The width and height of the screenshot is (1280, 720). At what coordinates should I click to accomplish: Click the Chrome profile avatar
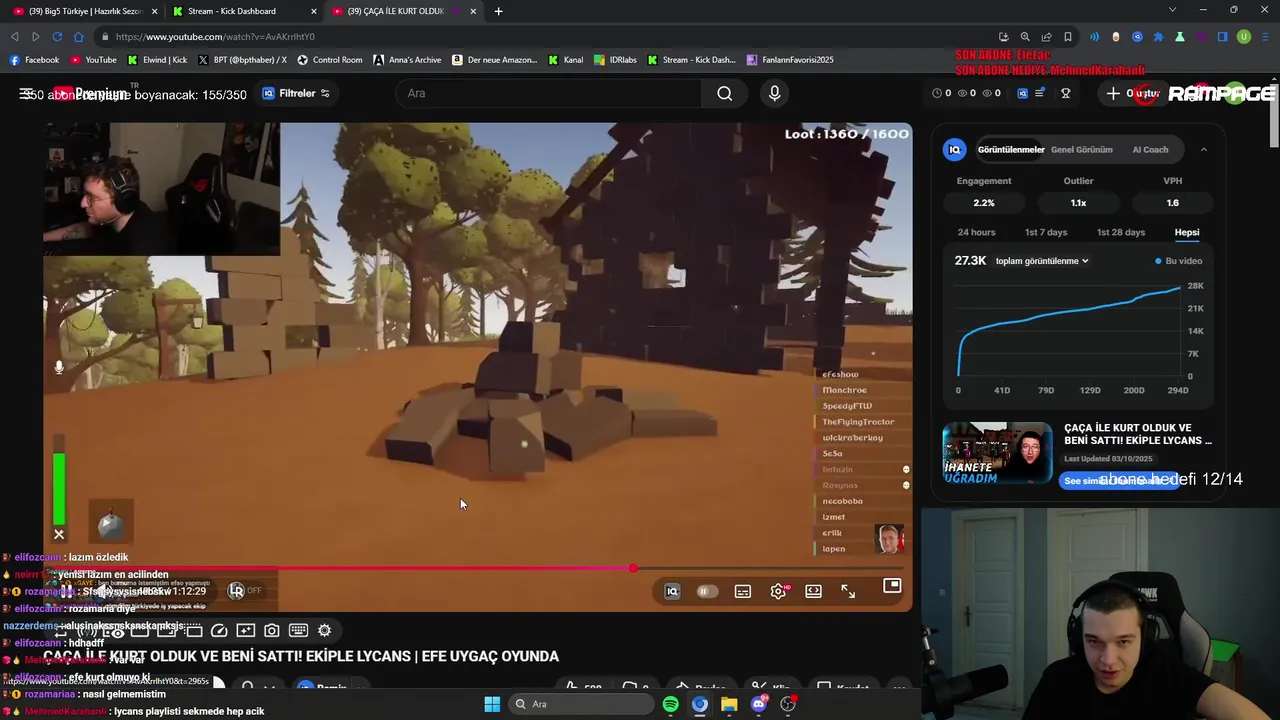[1244, 37]
